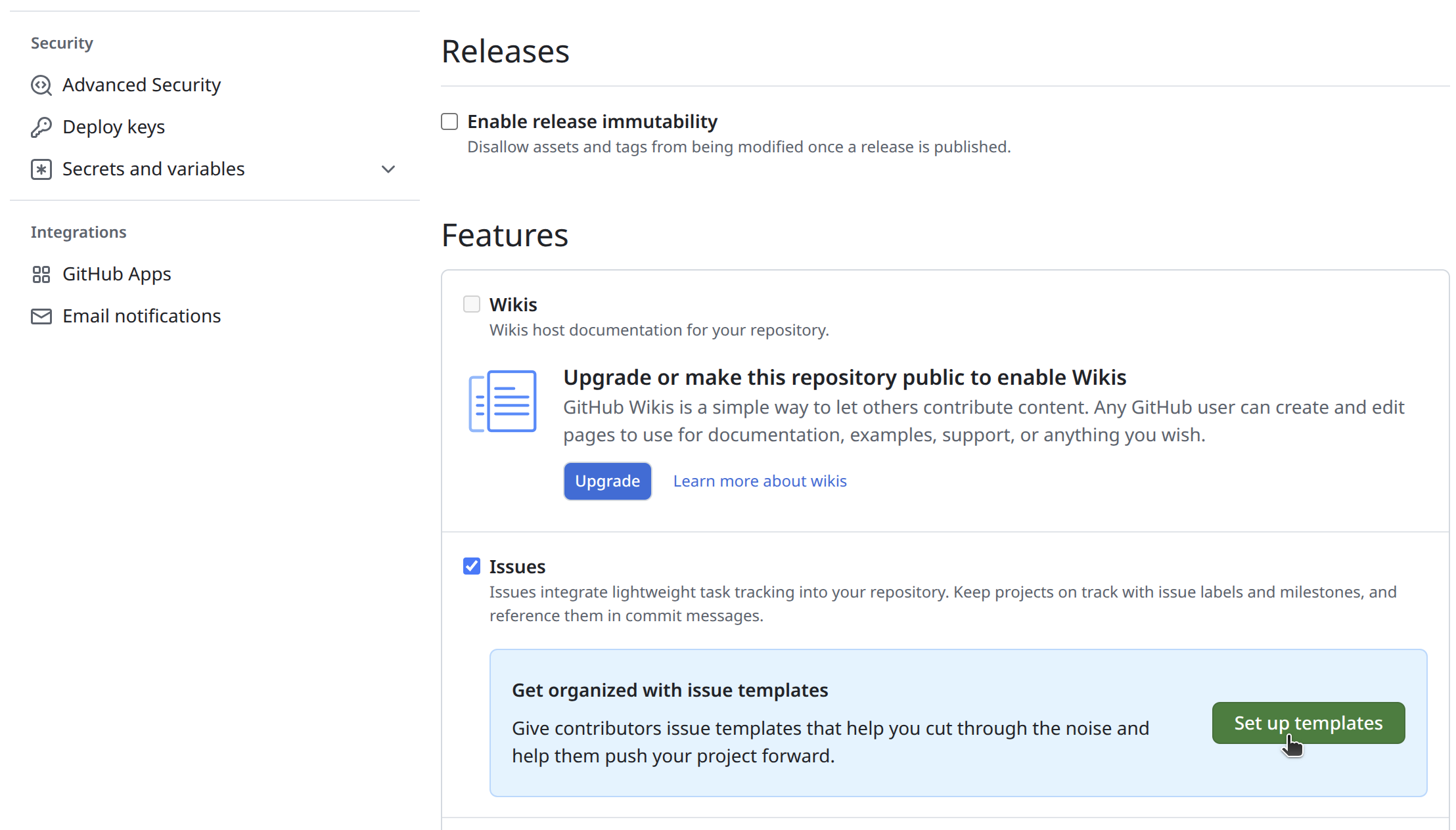Screen dimensions: 1456x830
Task: Open Deploy keys settings page
Action: click(x=114, y=127)
